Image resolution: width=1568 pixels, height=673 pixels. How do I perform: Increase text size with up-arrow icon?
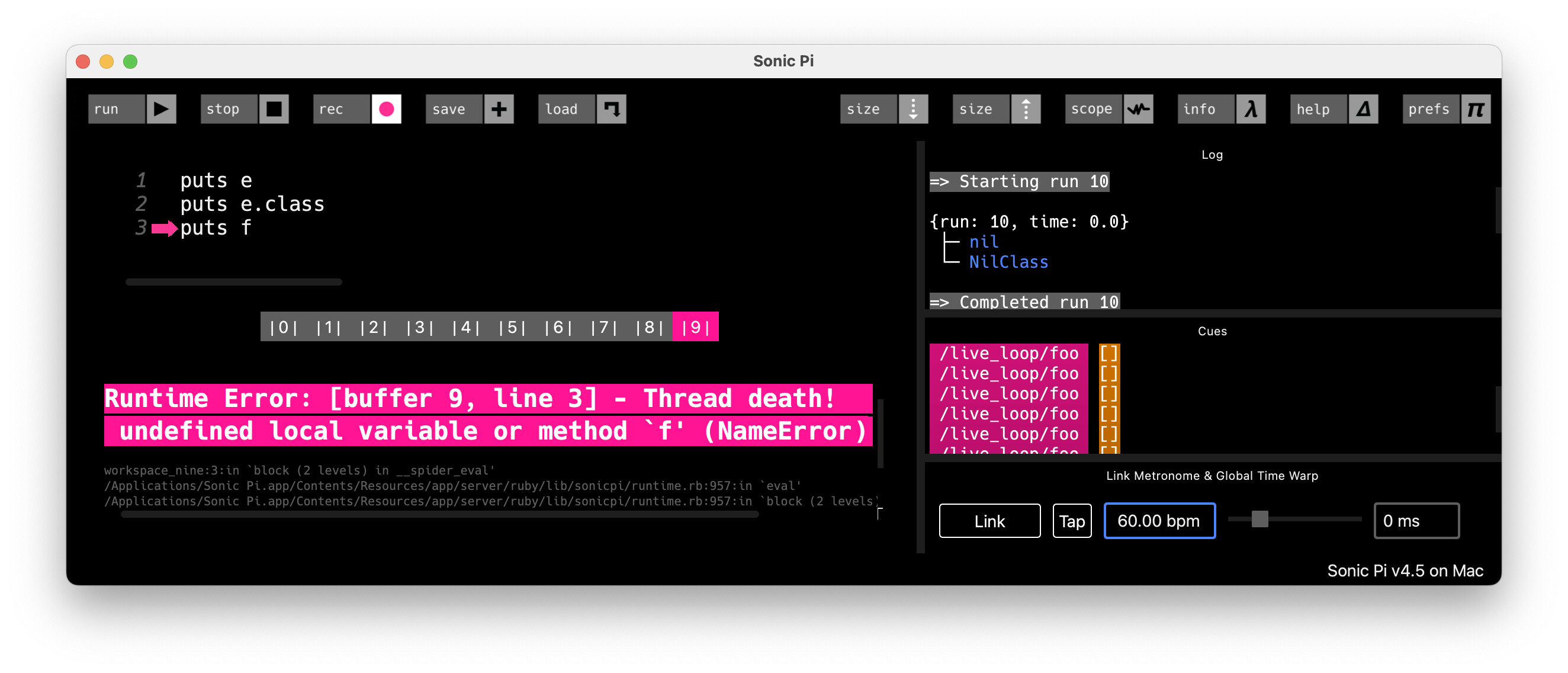tap(1026, 109)
